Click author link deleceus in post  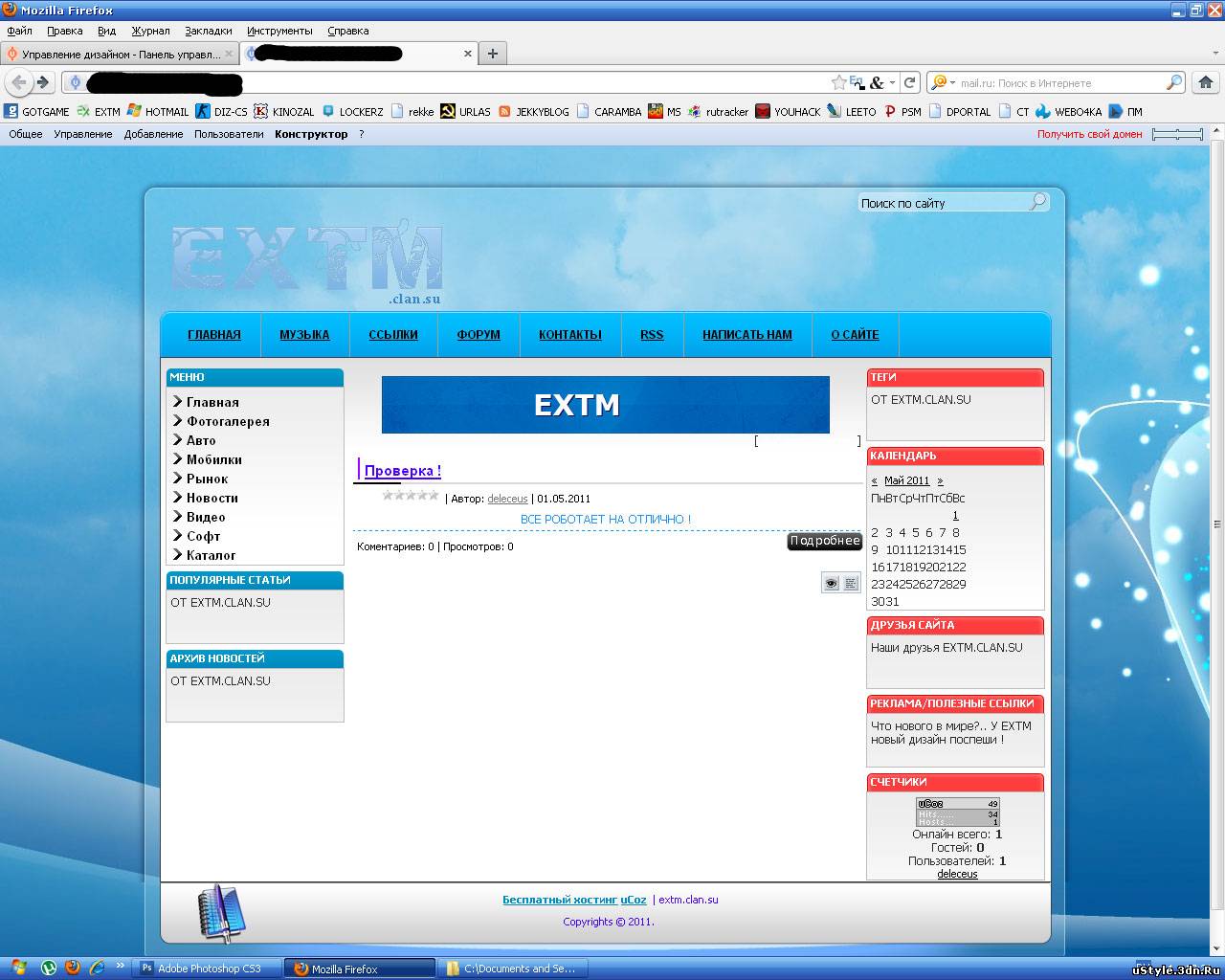tap(507, 499)
